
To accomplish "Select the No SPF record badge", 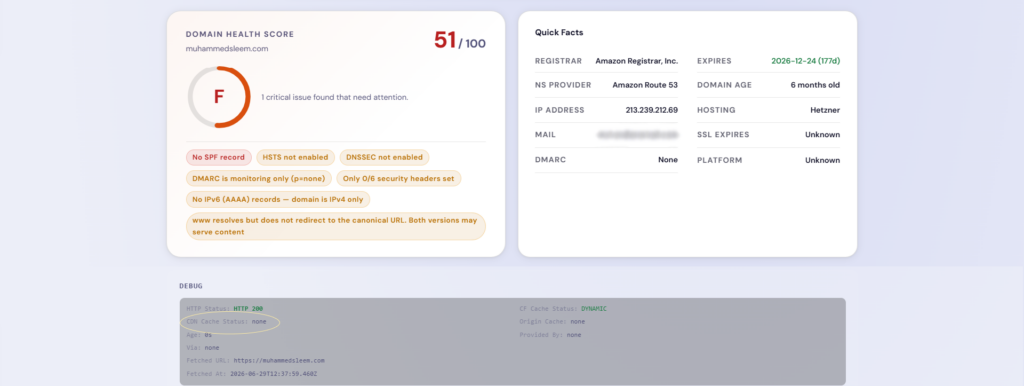I will (219, 157).
